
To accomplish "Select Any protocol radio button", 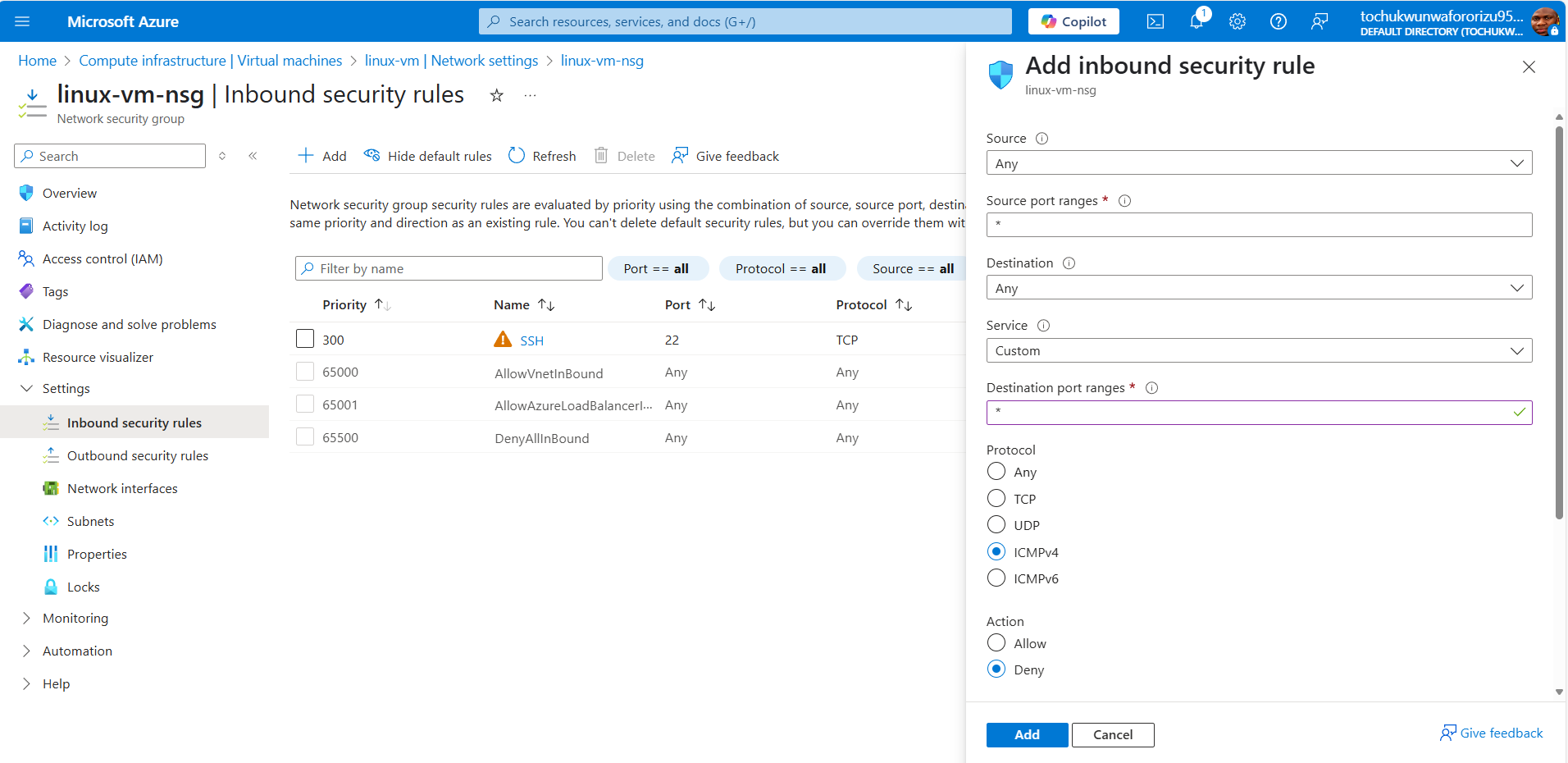I will [x=996, y=472].
